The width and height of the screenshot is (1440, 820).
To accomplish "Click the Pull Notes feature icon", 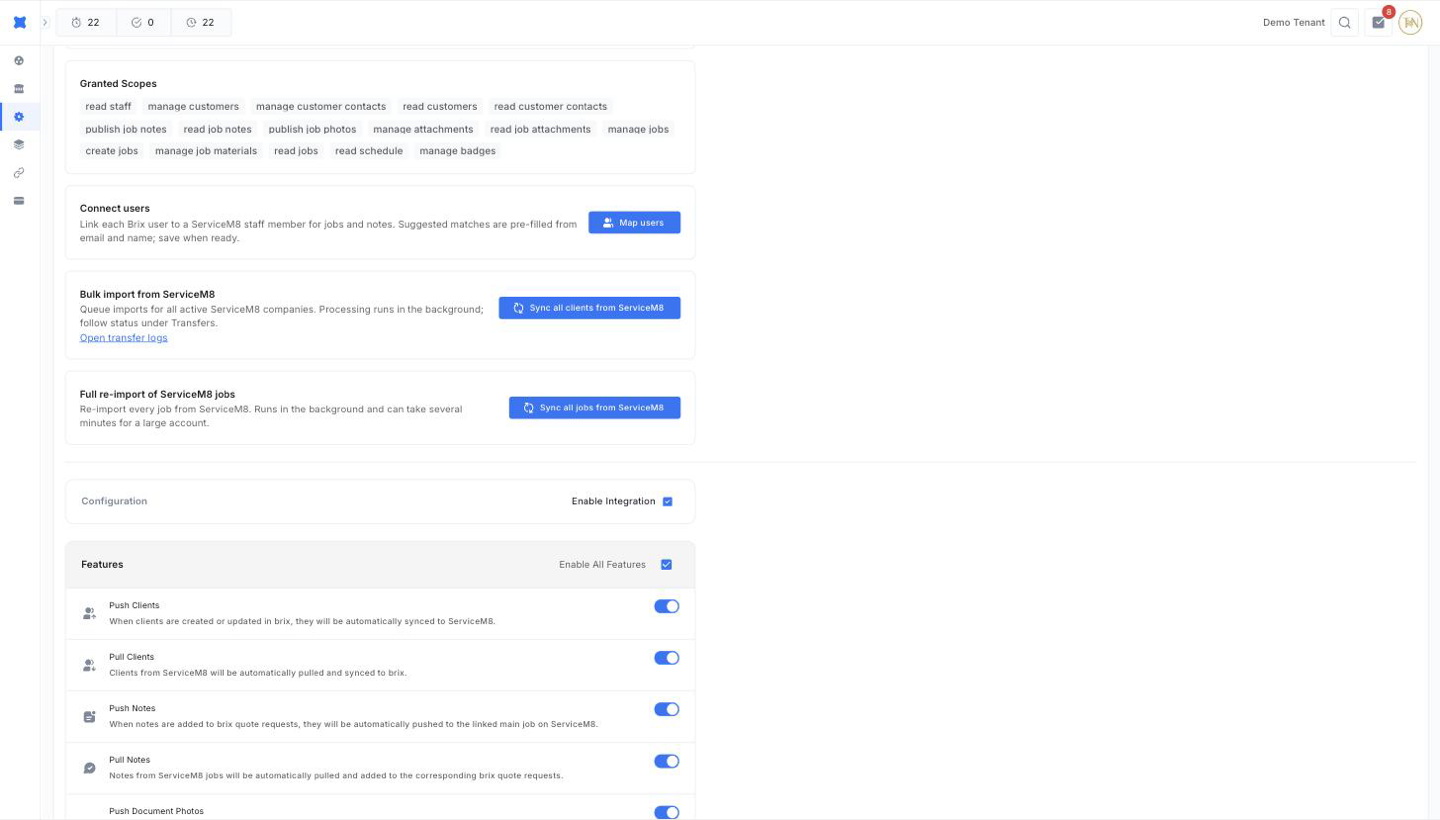I will 89,768.
